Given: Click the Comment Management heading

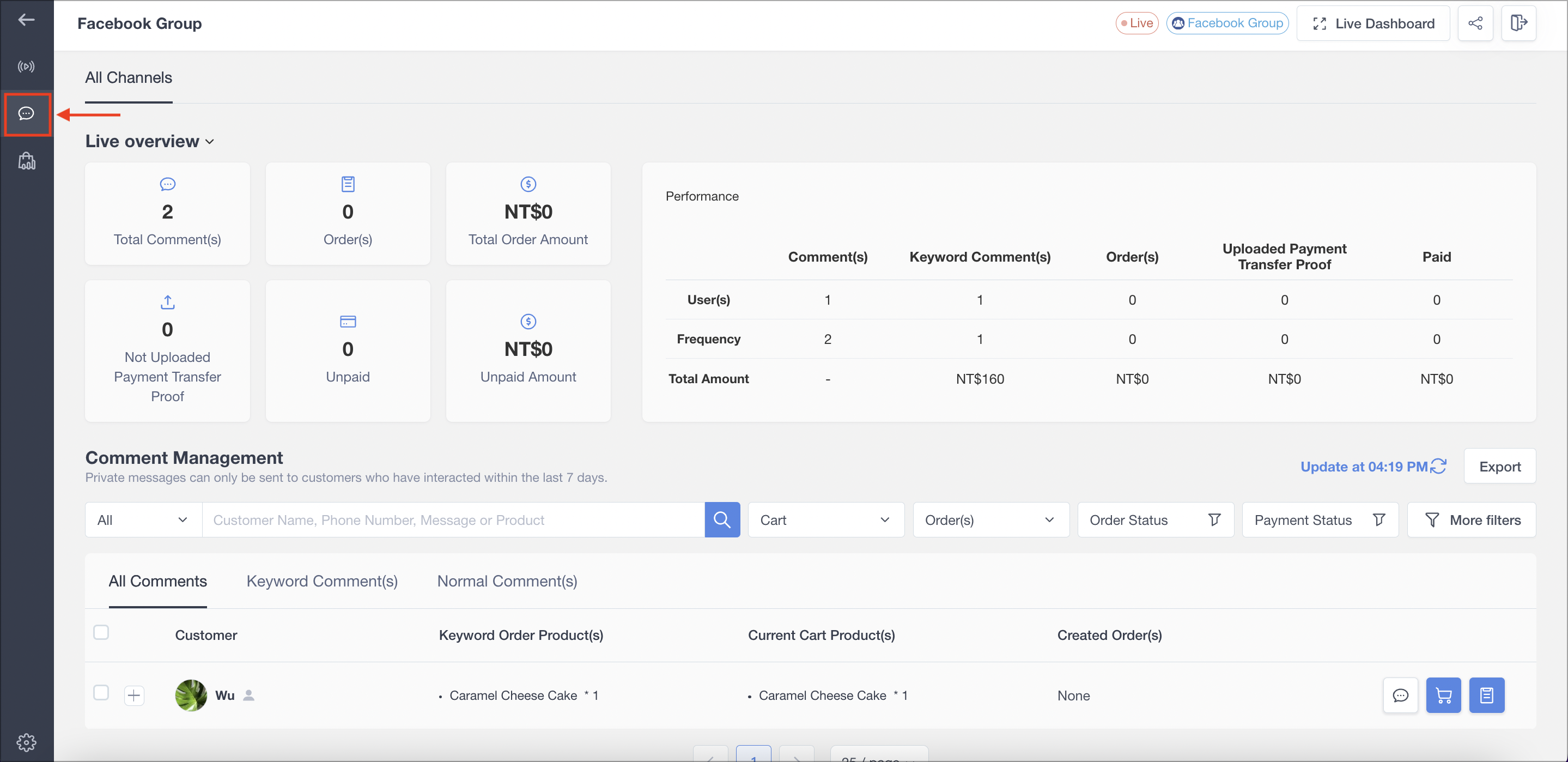Looking at the screenshot, I should coord(184,457).
